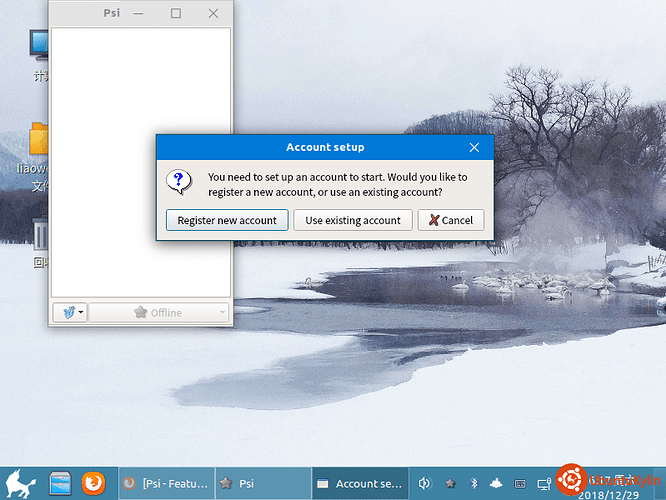The image size is (666, 500).
Task: Click the Psi window title text
Action: tap(112, 13)
